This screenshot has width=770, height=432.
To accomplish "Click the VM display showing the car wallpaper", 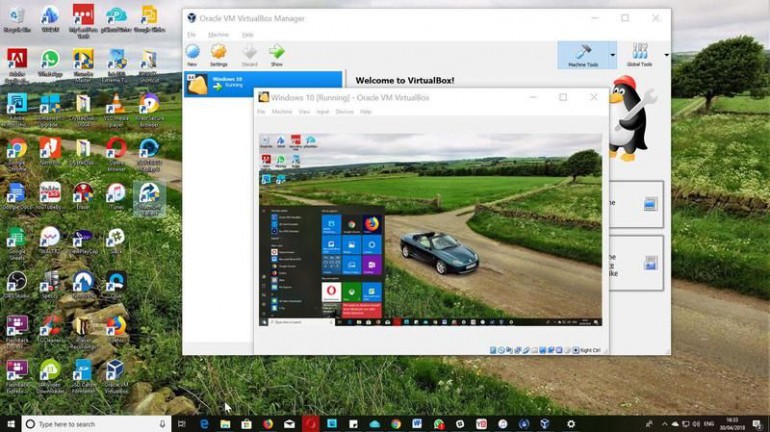I will click(x=430, y=229).
